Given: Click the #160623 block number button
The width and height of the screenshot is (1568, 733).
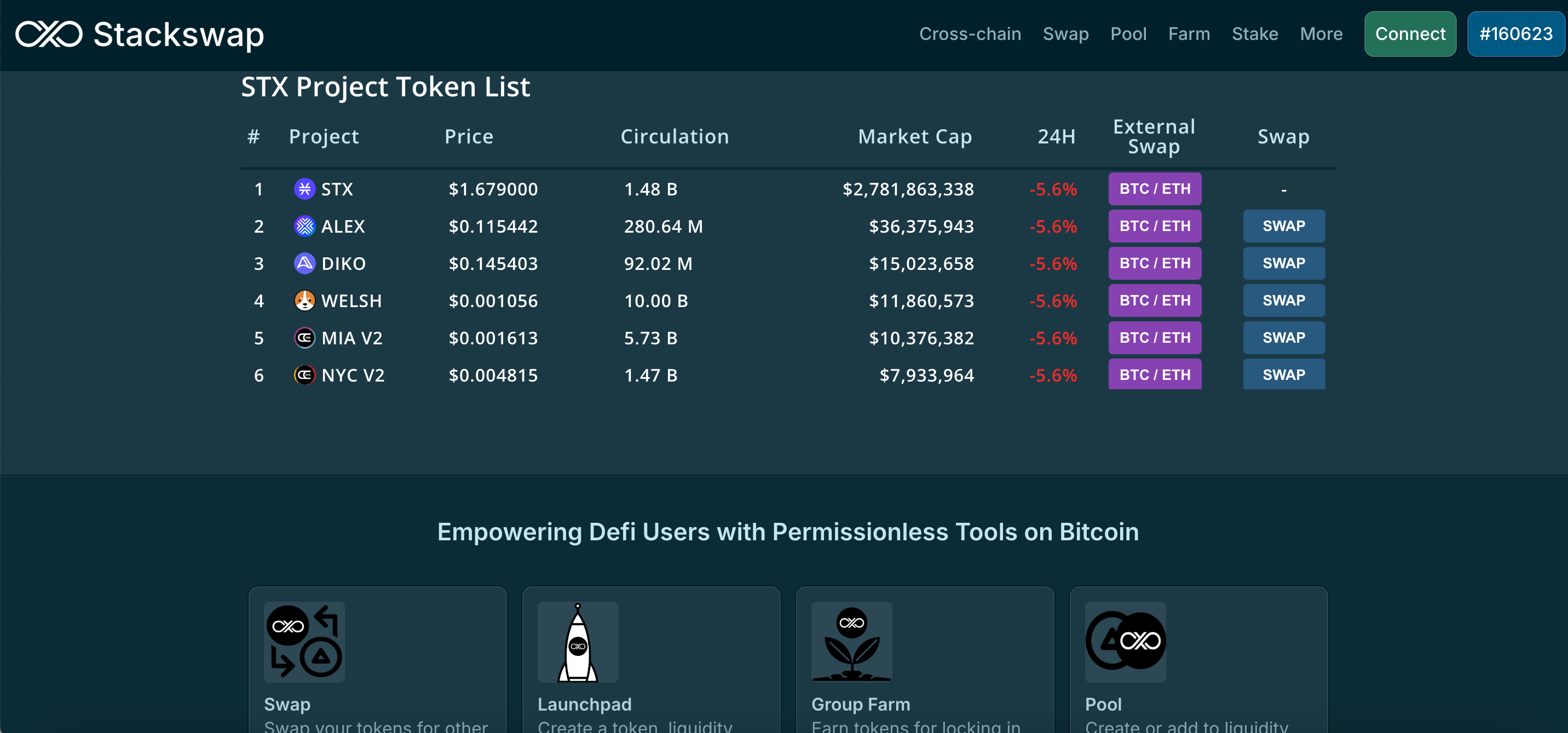Looking at the screenshot, I should 1515,34.
